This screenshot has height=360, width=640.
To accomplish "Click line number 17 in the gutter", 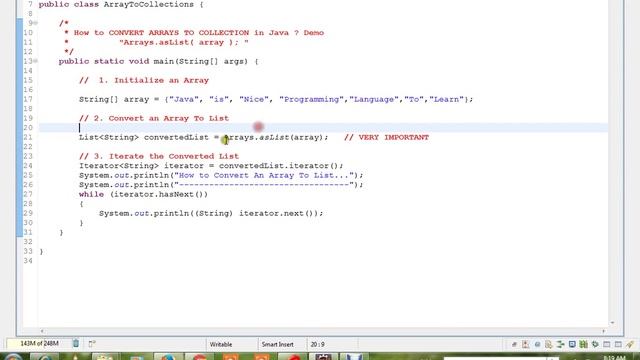I will click(x=28, y=99).
